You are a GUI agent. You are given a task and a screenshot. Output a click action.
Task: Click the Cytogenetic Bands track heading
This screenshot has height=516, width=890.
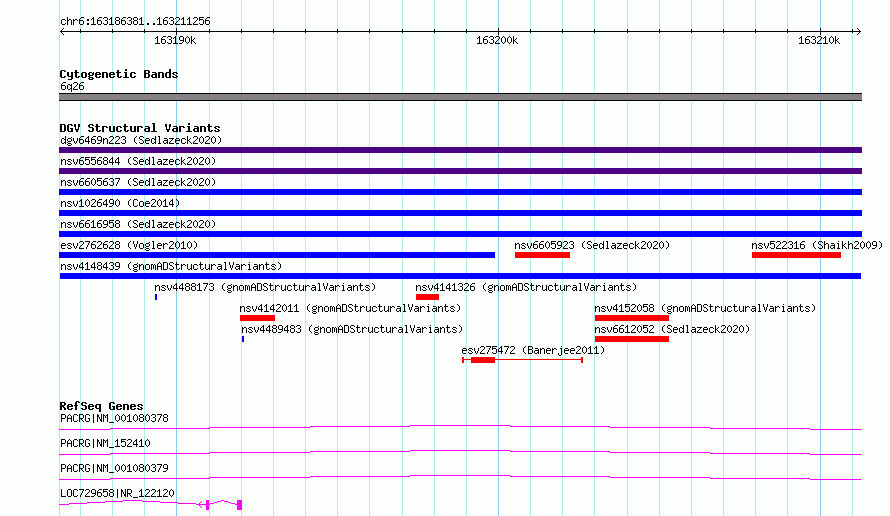click(x=119, y=74)
